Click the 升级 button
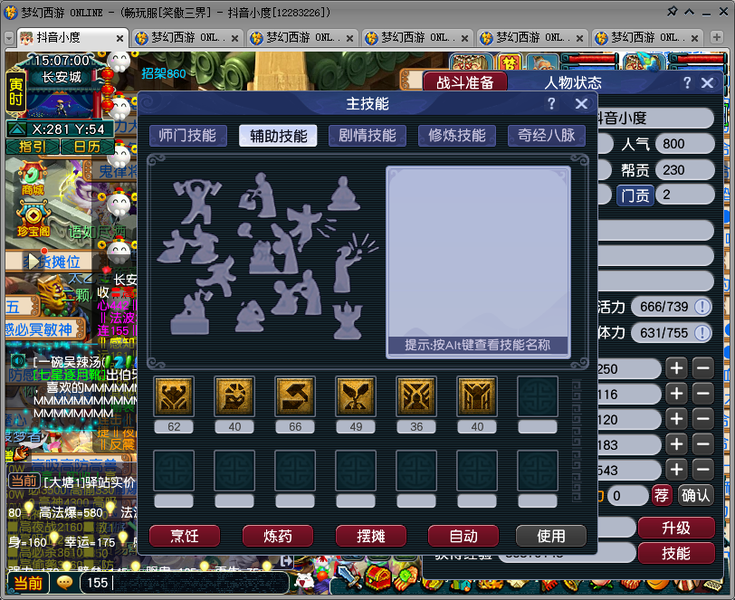Screen dimensions: 735x600 coord(676,528)
